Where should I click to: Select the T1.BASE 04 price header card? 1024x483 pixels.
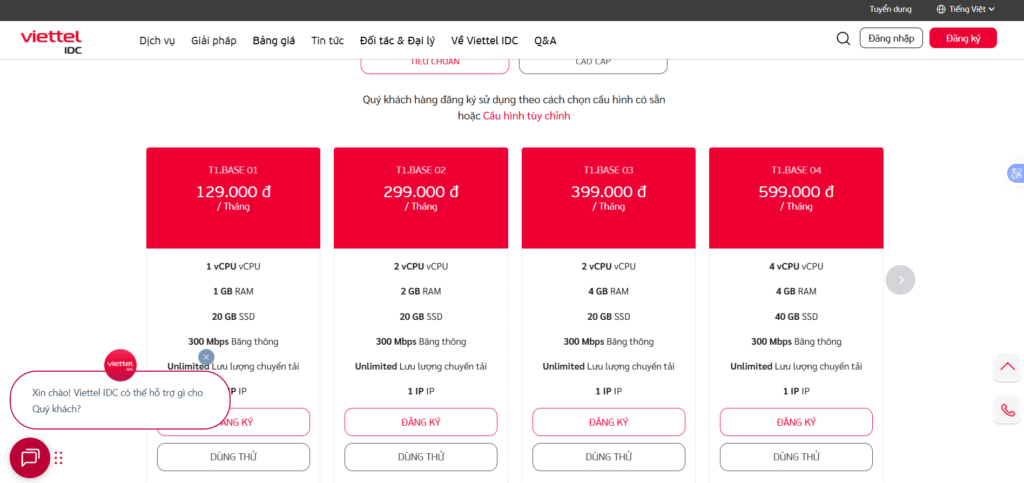[x=796, y=198]
